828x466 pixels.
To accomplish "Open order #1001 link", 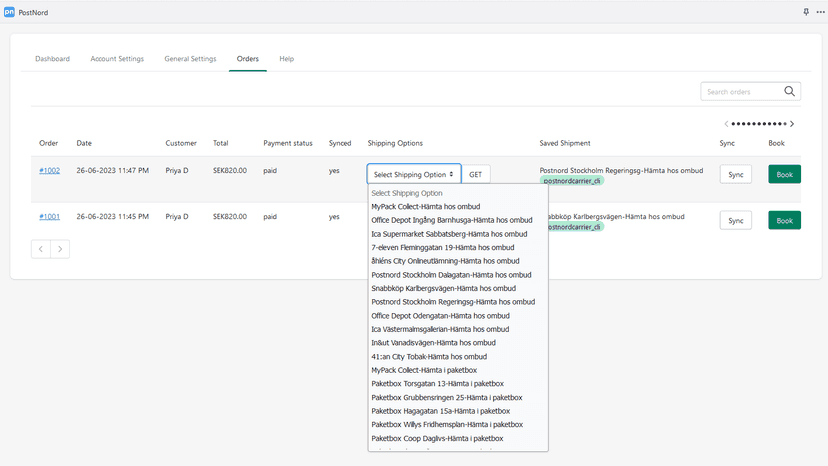I will point(50,217).
